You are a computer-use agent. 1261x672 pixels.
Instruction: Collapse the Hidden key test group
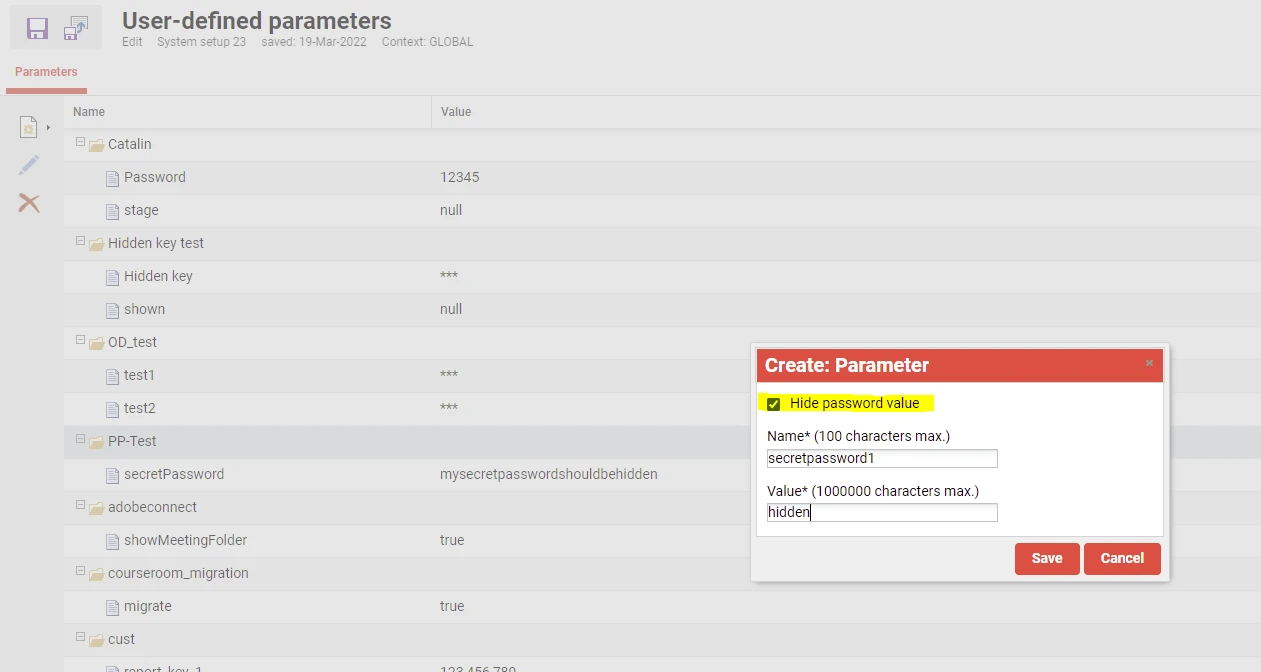[x=78, y=241]
